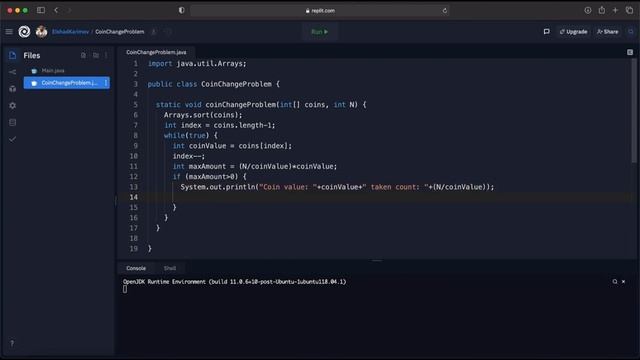The image size is (640, 360).
Task: Reload the page
Action: pyautogui.click(x=444, y=11)
